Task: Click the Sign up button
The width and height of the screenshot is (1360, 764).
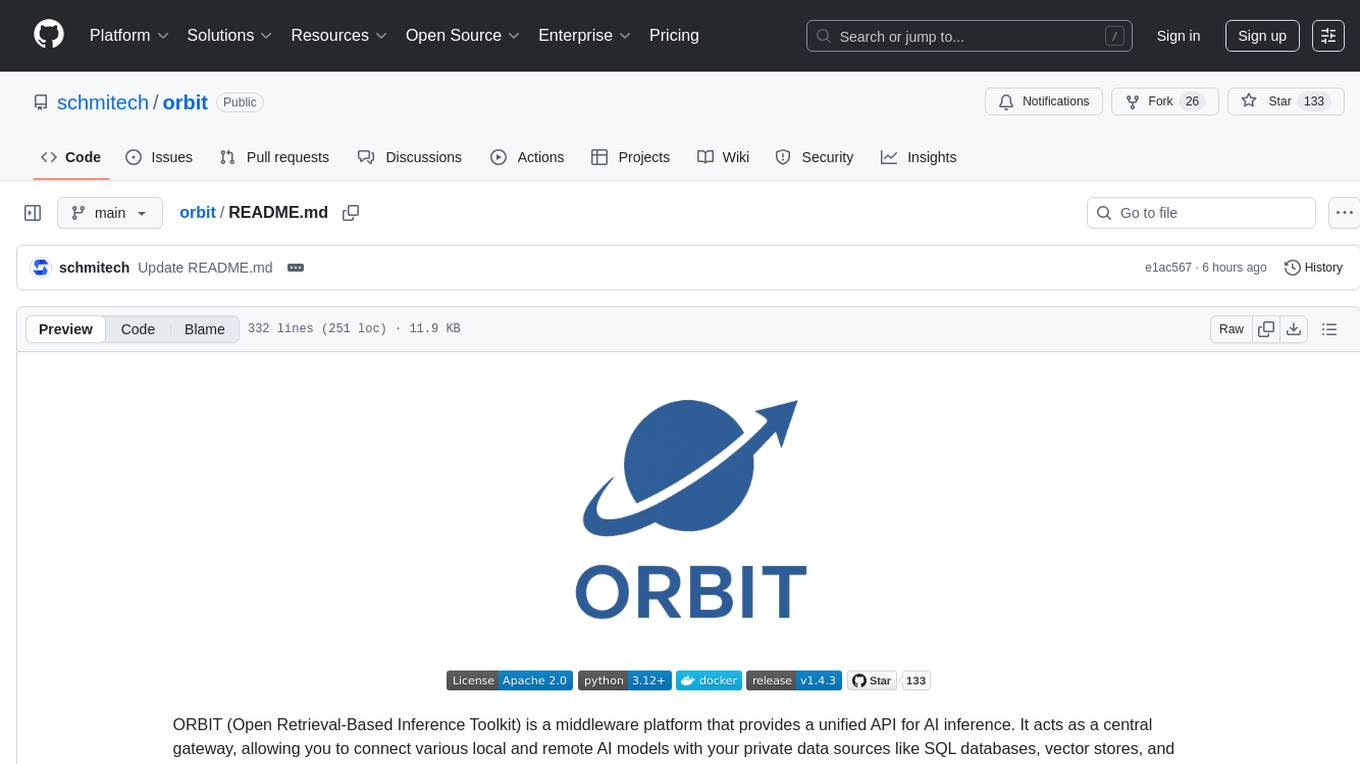Action: pyautogui.click(x=1262, y=36)
